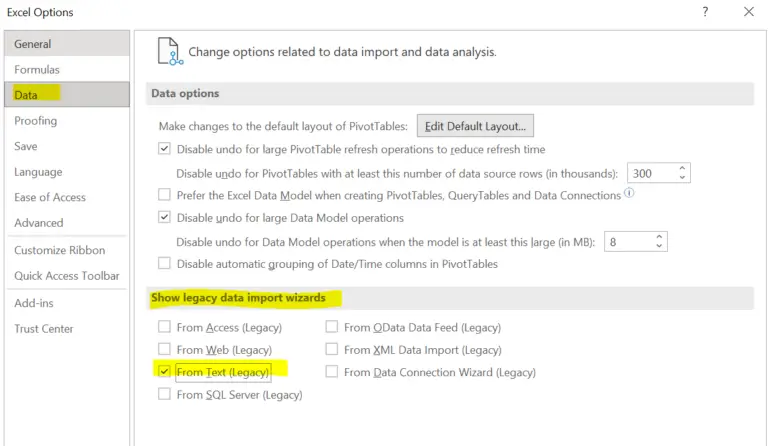The height and width of the screenshot is (446, 768).
Task: Enable Prefer the Excel Data Model checkbox
Action: (x=164, y=194)
